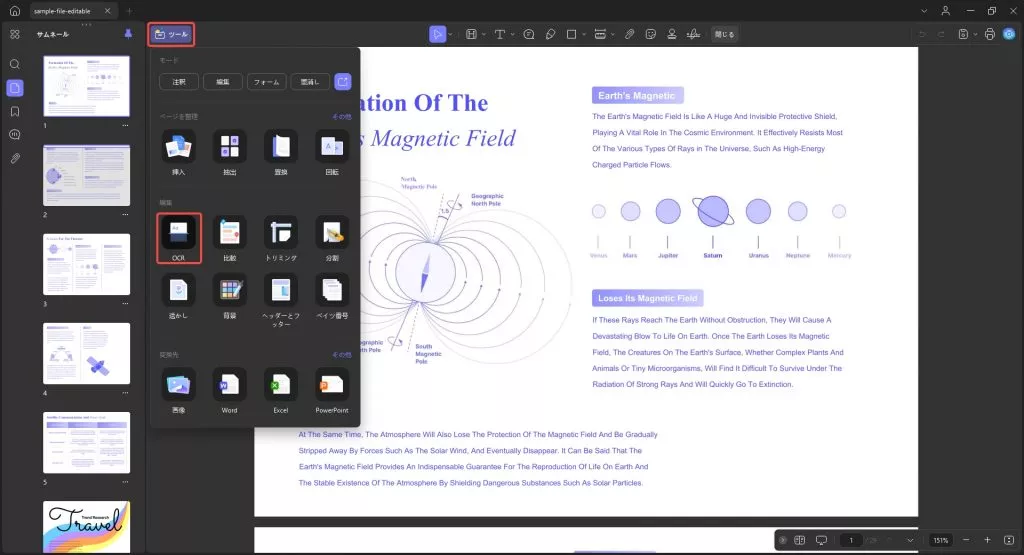Screen dimensions: 1024x555
Task: Open the 挿入 (Insert) page tool
Action: pos(178,153)
